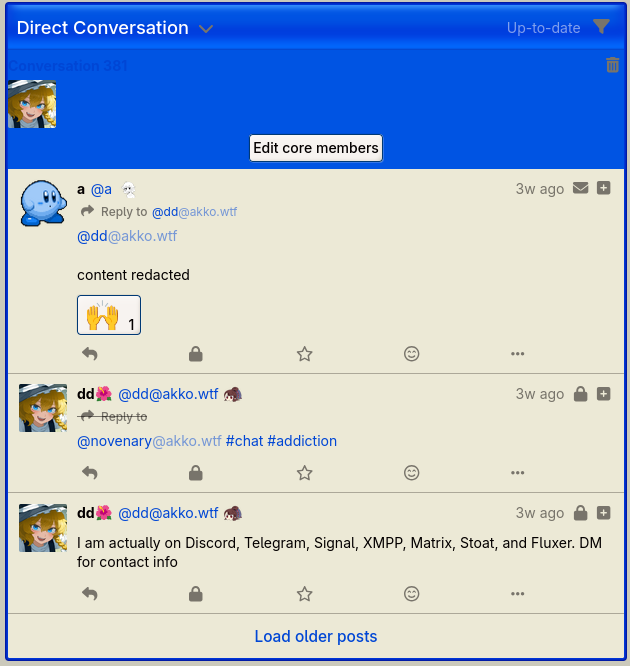Toggle the raised hands emoji reaction
Screen dimensions: 630x666
(109, 315)
